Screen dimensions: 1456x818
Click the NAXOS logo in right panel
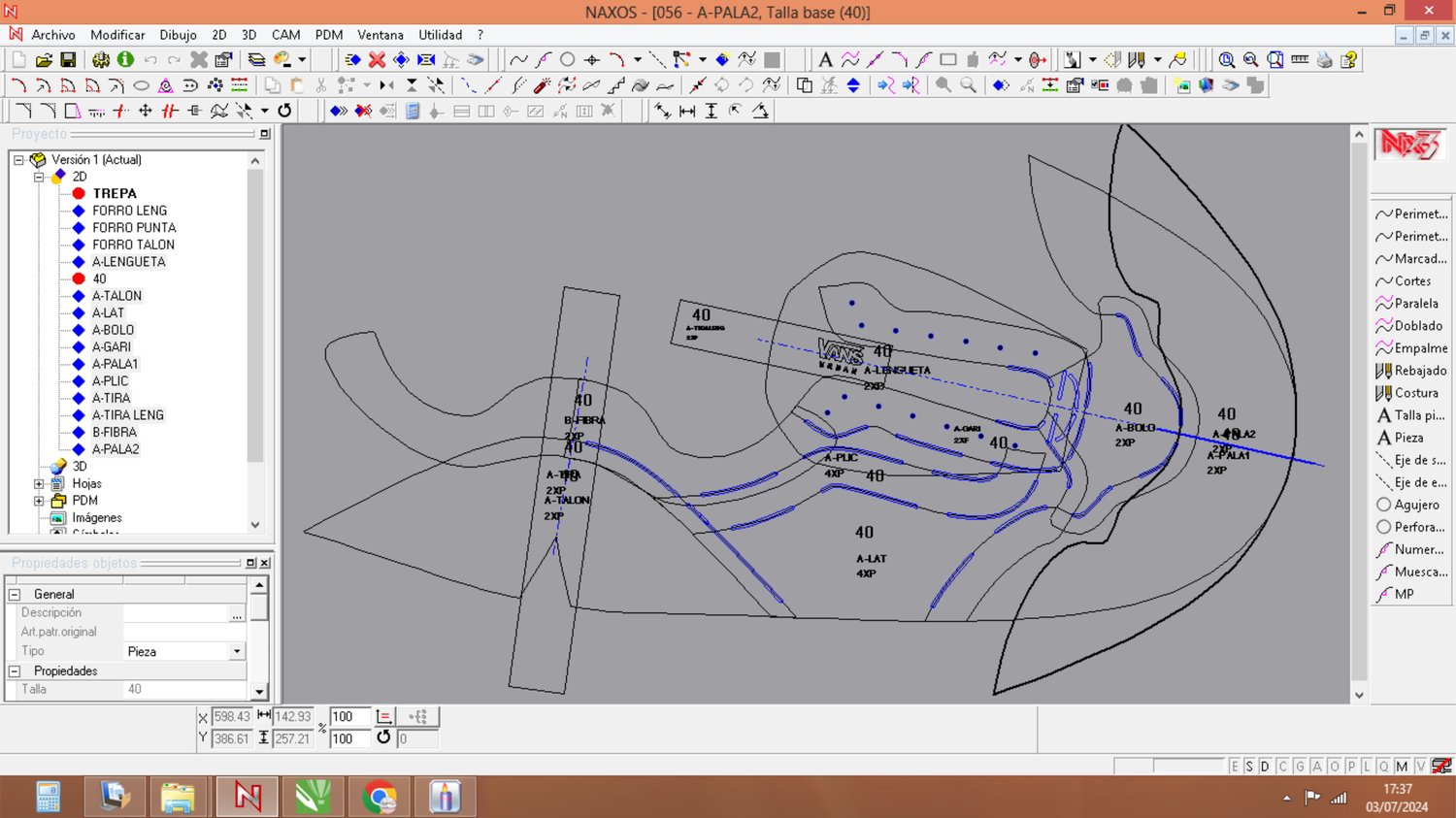(1409, 145)
